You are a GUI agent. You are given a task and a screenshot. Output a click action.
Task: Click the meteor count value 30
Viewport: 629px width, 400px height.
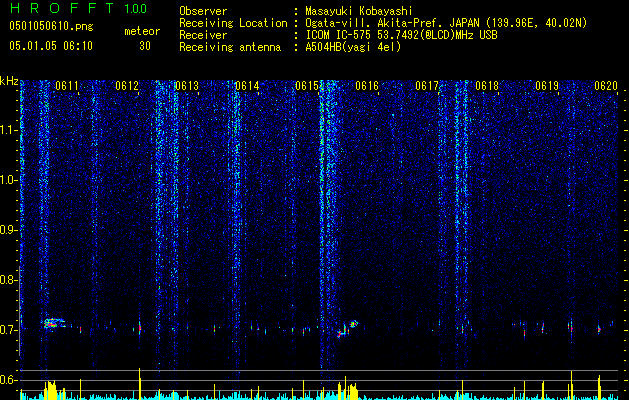(x=145, y=46)
